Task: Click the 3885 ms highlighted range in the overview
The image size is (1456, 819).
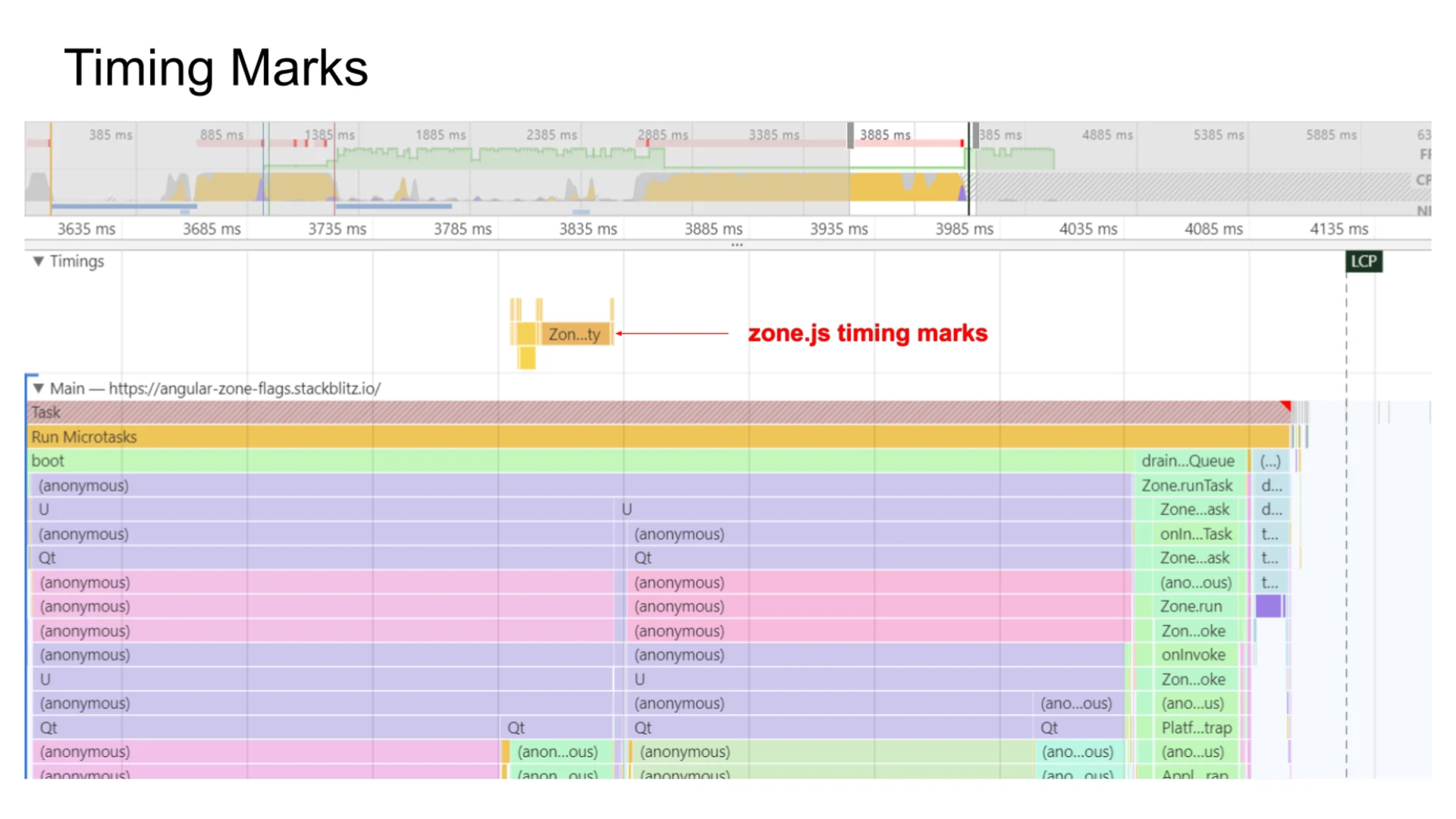Action: pyautogui.click(x=907, y=167)
